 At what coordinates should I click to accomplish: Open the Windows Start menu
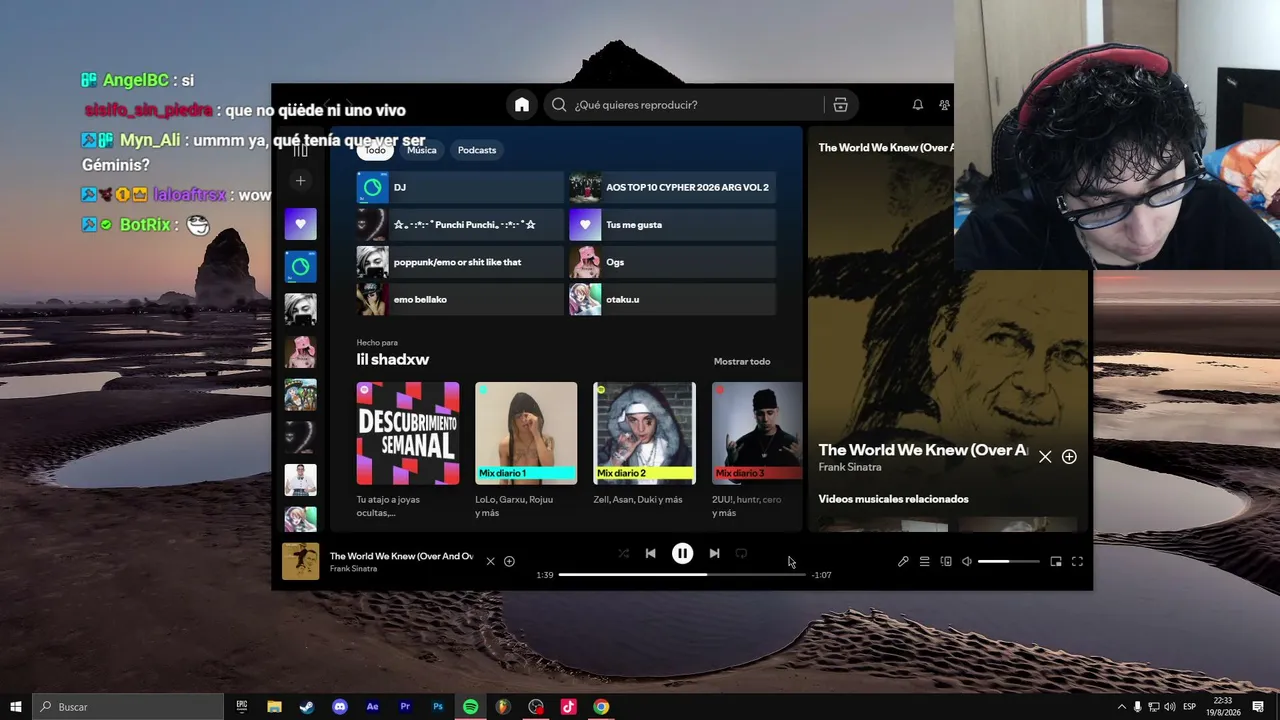coord(16,707)
